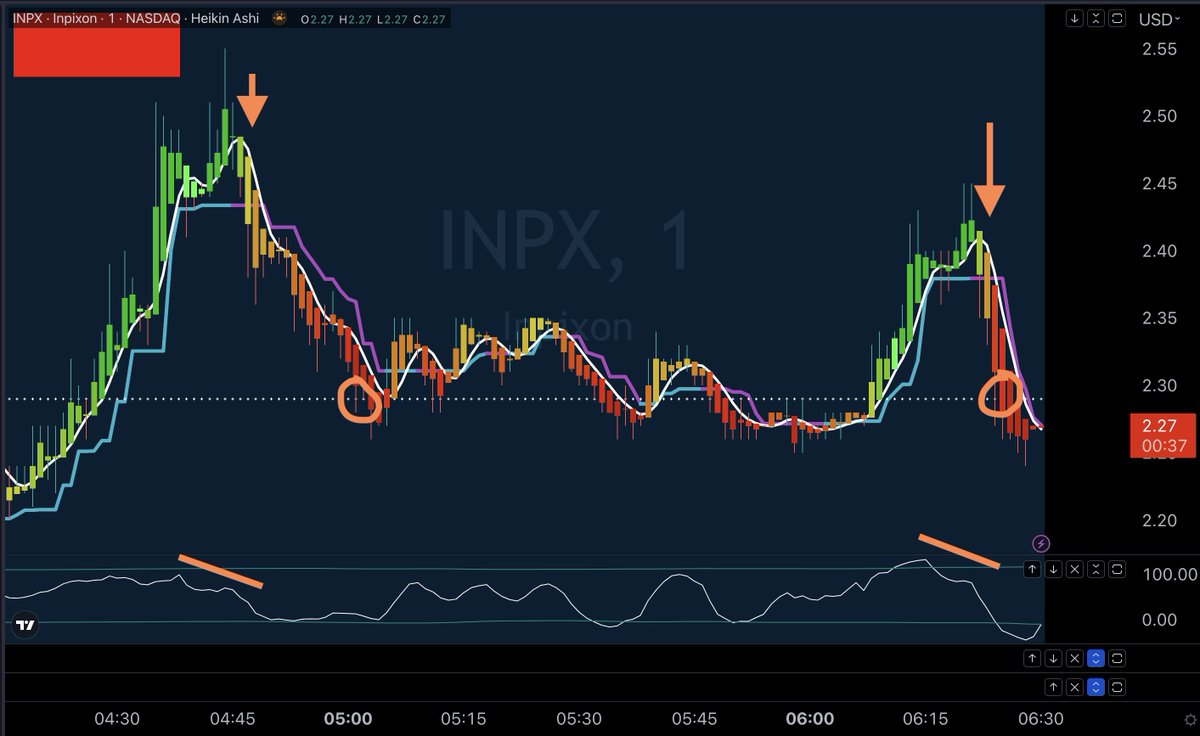This screenshot has width=1200, height=736.
Task: Restore the second collapsed pane with blue button
Action: 1097,658
